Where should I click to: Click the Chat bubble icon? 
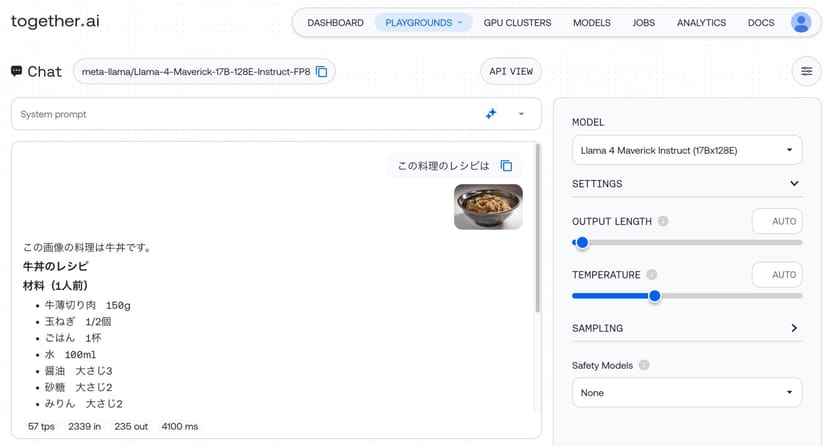point(17,71)
